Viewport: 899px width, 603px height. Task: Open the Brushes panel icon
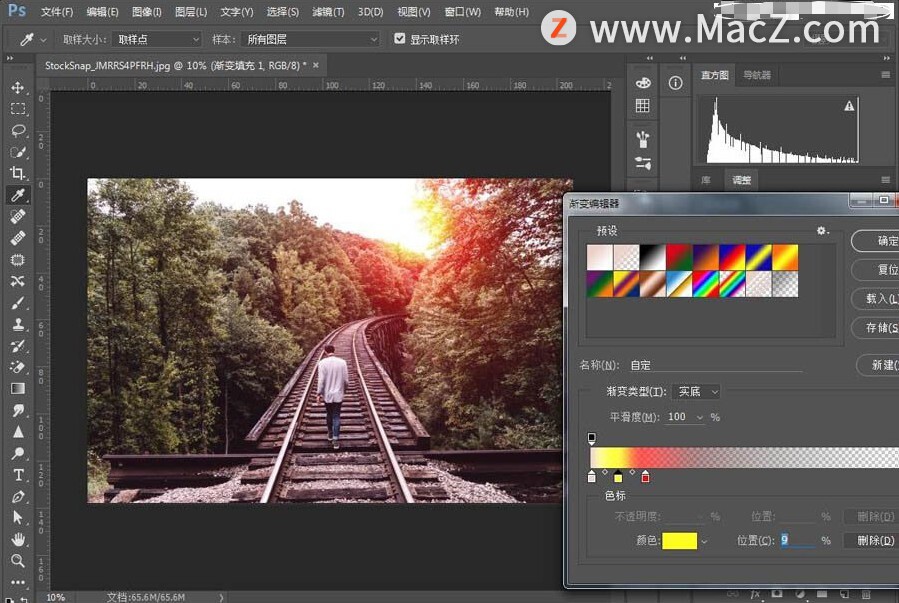(643, 139)
